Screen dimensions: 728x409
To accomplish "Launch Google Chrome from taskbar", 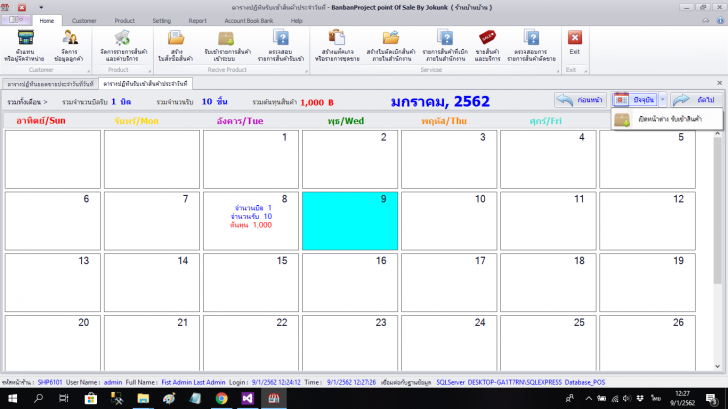I will tap(221, 398).
